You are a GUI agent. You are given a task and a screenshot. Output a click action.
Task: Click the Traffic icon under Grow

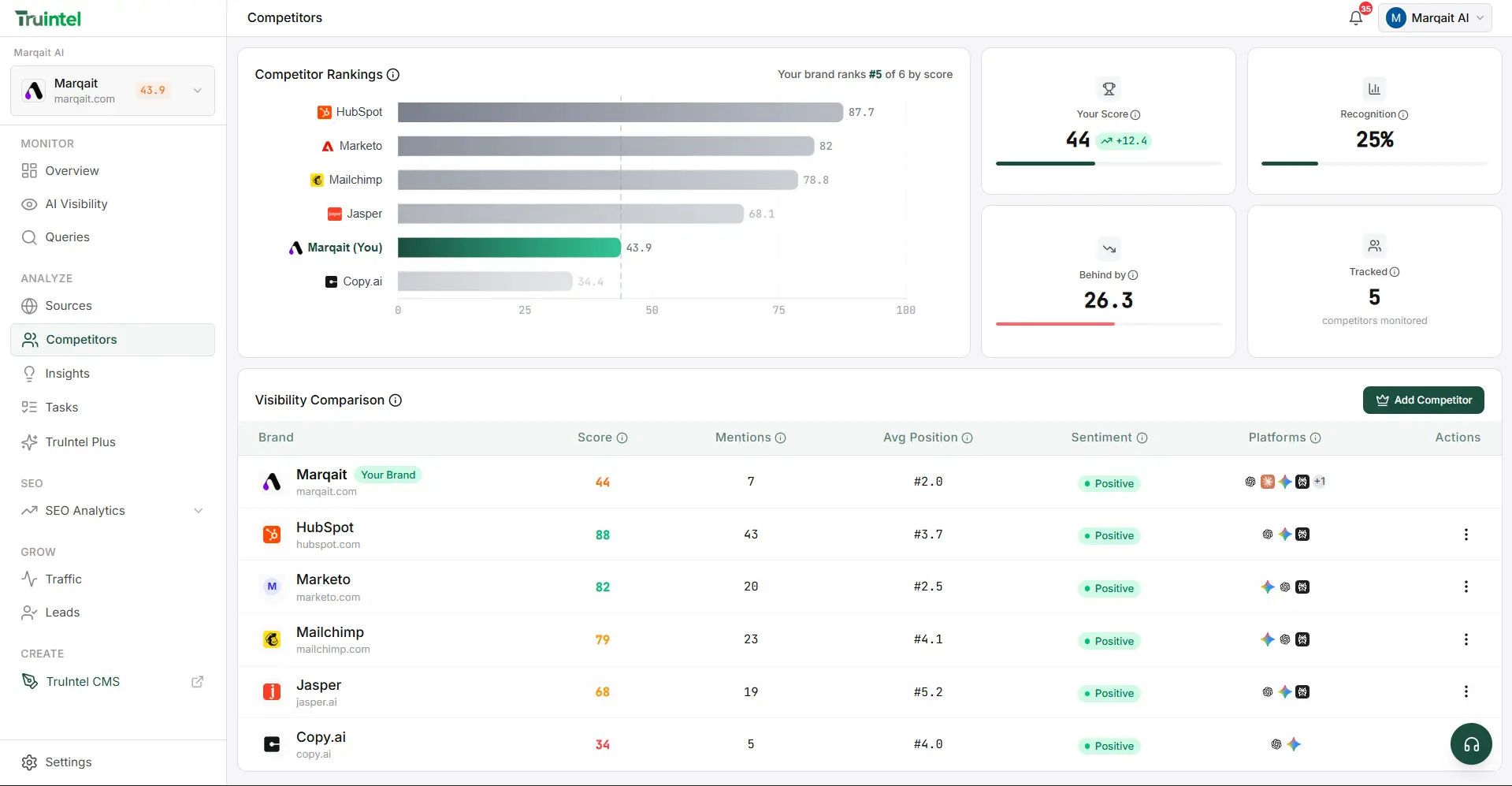29,579
